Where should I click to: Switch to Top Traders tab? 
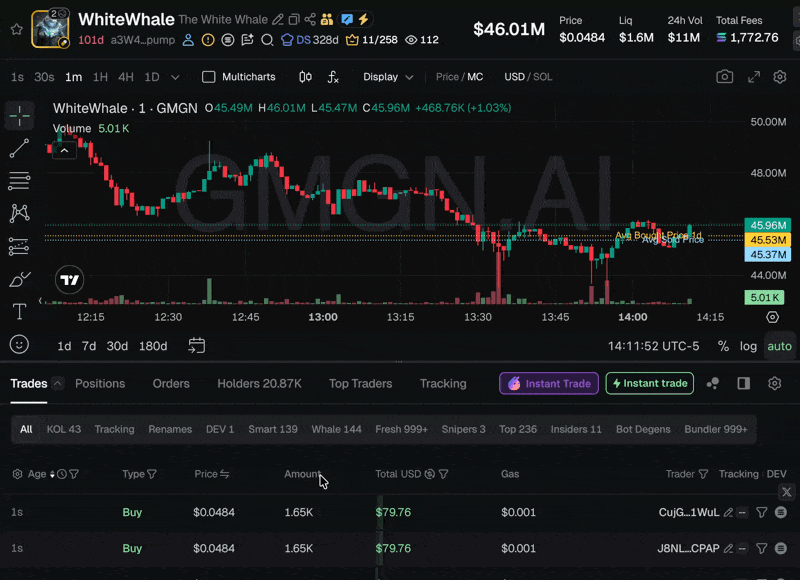[x=360, y=384]
